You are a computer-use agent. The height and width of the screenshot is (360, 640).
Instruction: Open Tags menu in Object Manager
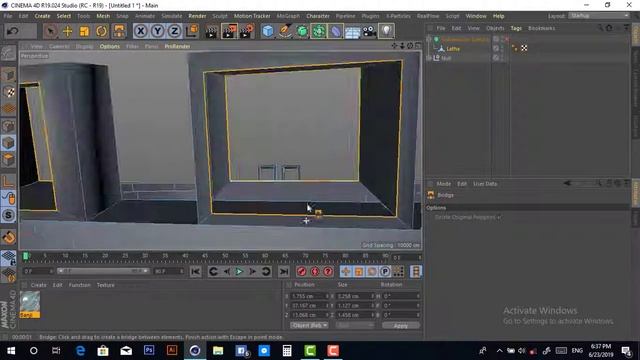tap(516, 28)
